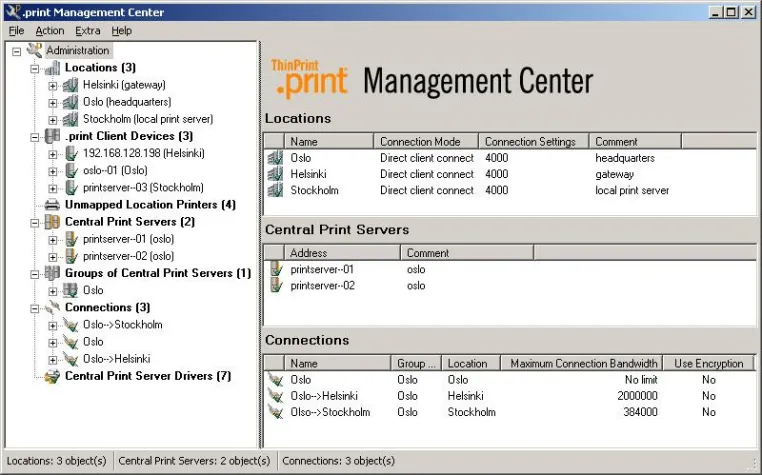The height and width of the screenshot is (475, 762).
Task: Collapse the .print Client Devices (3) node
Action: point(35,137)
